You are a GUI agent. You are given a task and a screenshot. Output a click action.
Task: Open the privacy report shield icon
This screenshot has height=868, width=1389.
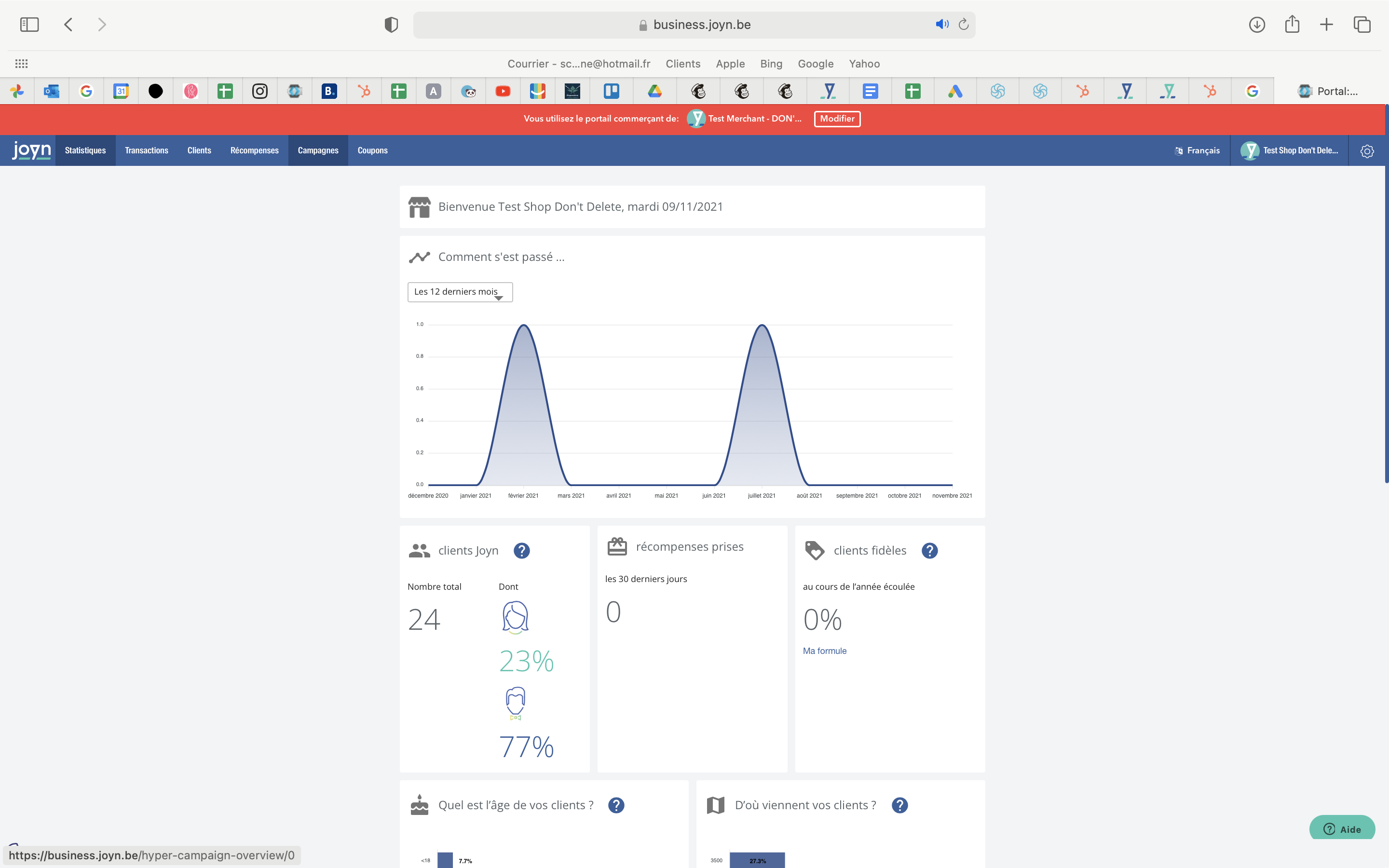point(391,25)
